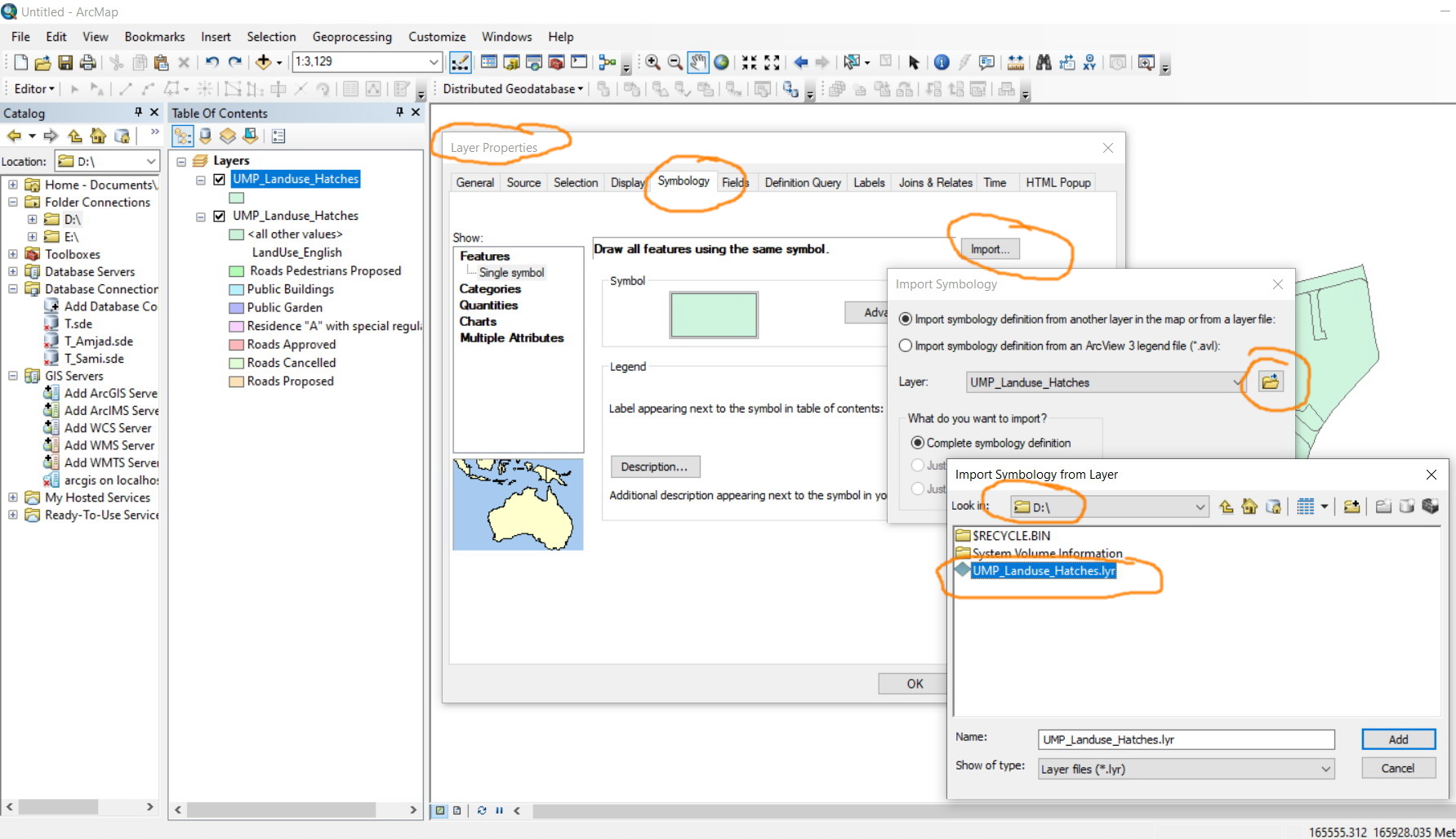
Task: Click the green symbol color swatch
Action: click(713, 315)
